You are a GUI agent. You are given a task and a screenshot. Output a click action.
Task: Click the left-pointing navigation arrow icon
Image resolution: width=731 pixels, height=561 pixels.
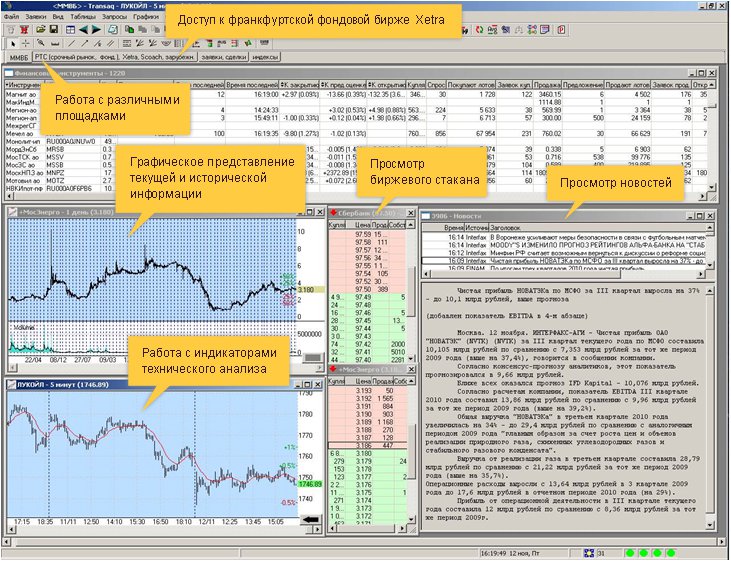(83, 30)
